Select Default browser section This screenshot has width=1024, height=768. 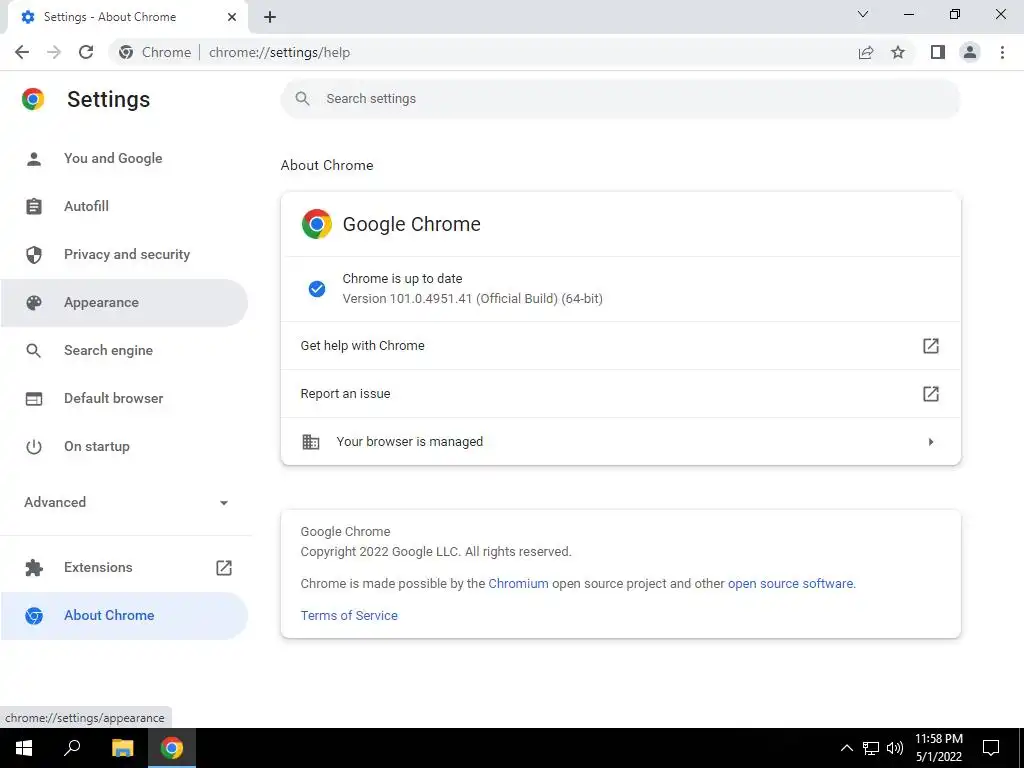(x=124, y=398)
